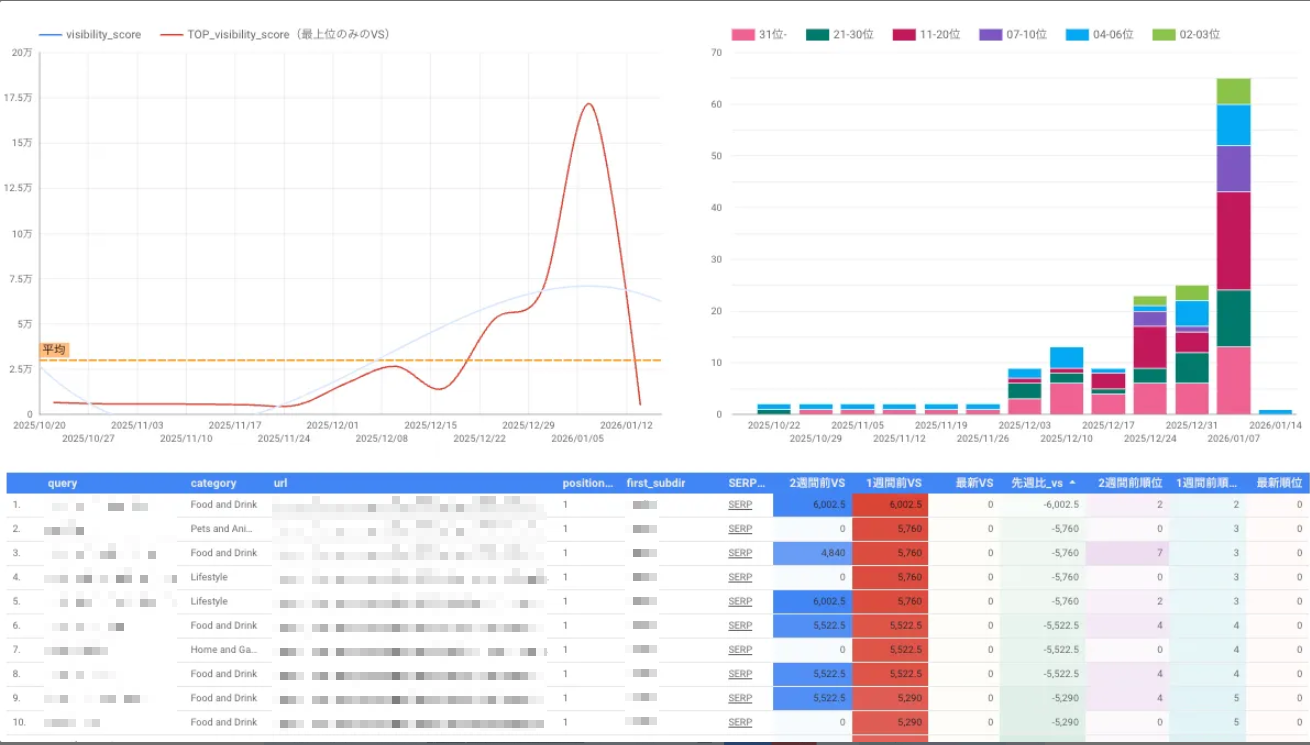Screen dimensions: 1310x745
Task: Toggle the 21-30位 legend entry
Action: 817,35
